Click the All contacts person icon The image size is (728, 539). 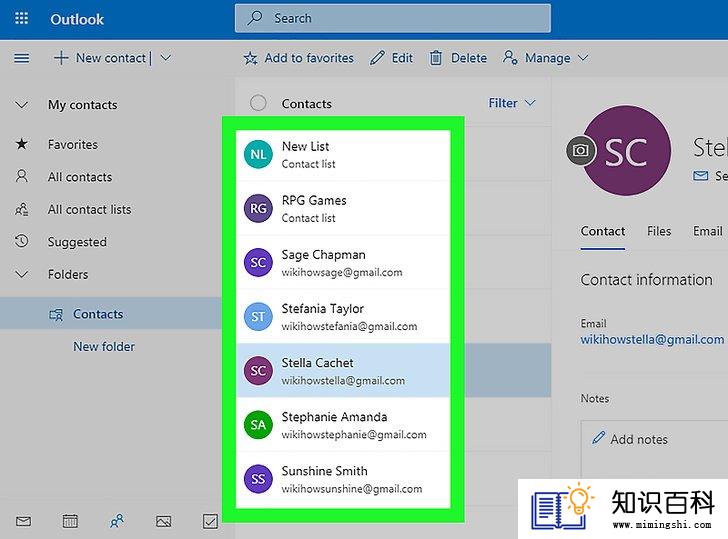pos(21,176)
